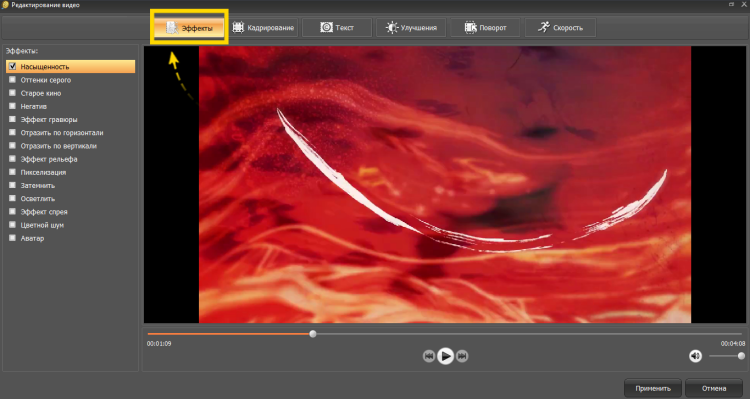Open the Эффекты tab

[189, 28]
